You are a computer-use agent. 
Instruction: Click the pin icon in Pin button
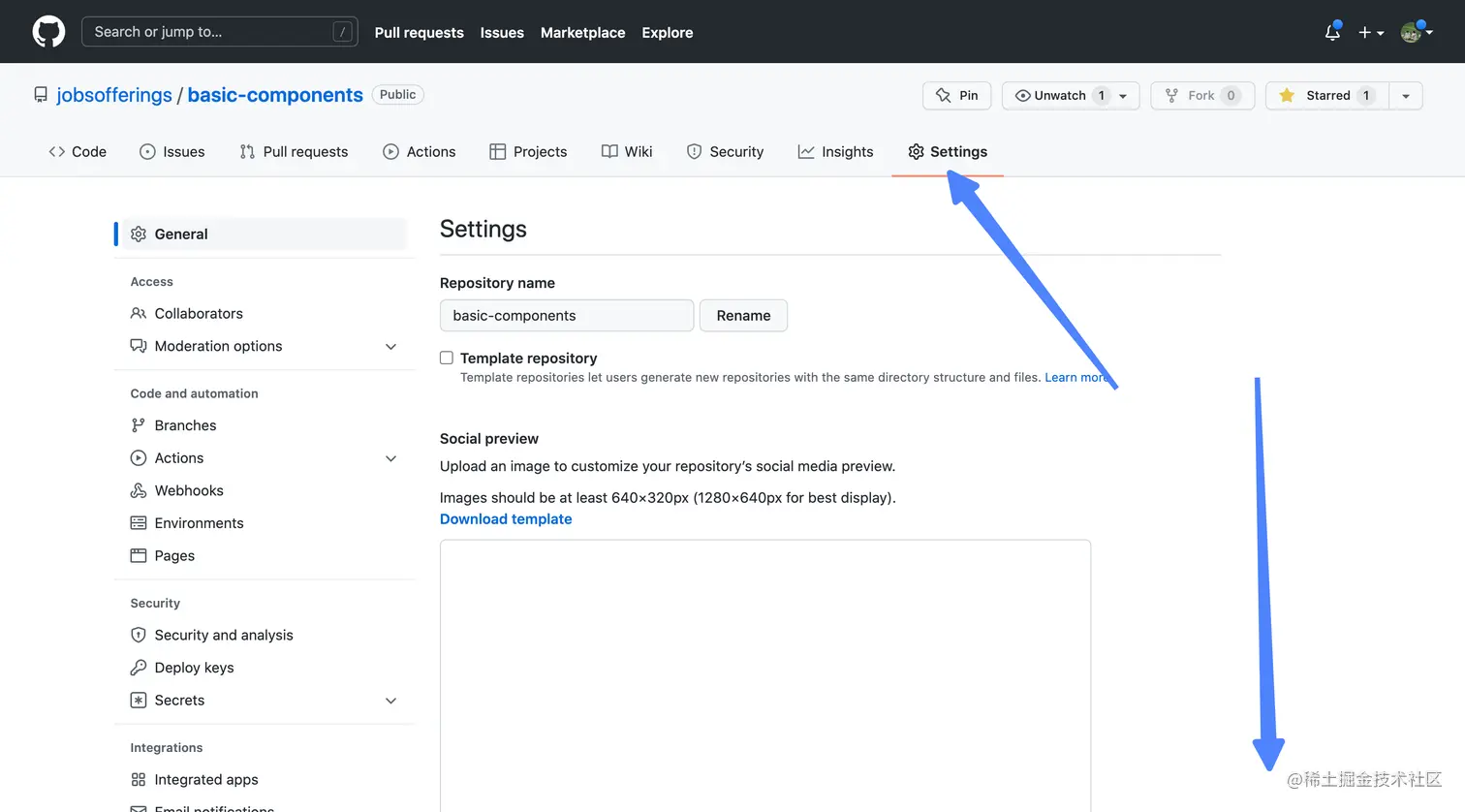pos(943,95)
